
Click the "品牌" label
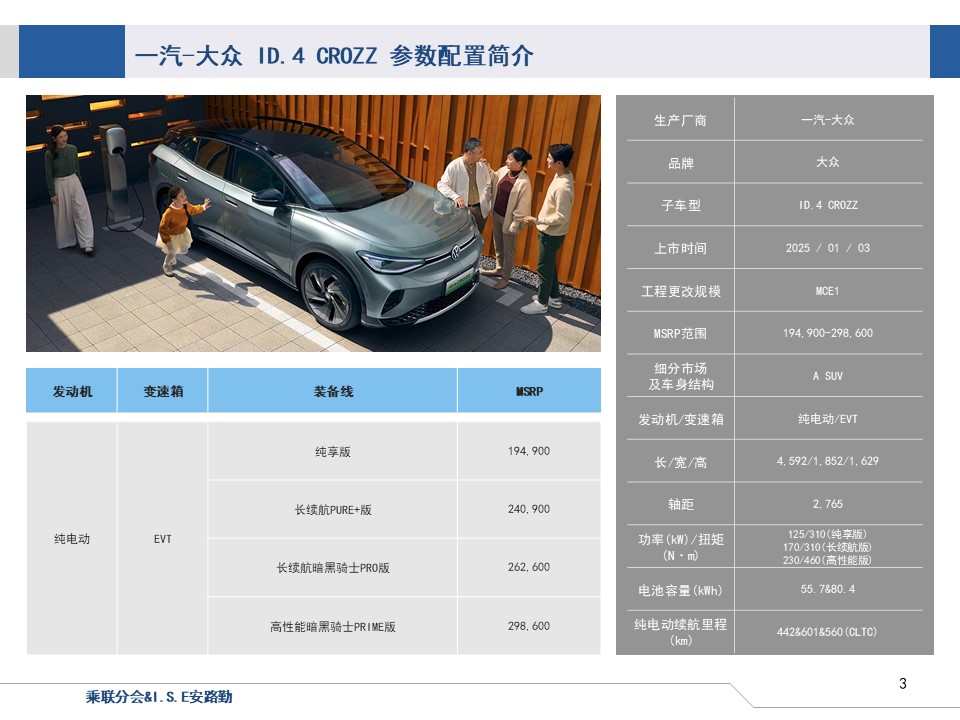click(680, 163)
